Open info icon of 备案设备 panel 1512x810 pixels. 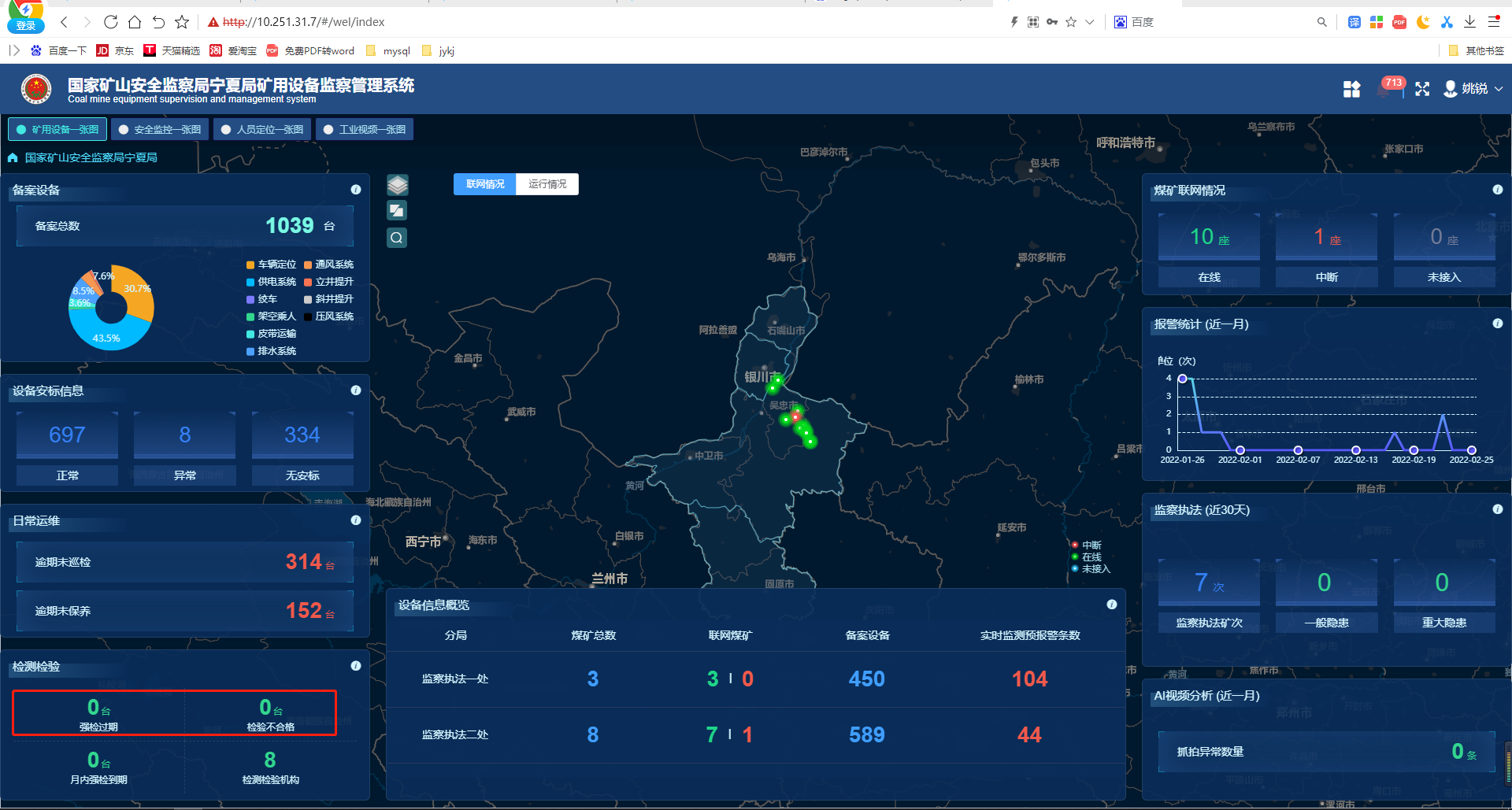click(x=356, y=190)
